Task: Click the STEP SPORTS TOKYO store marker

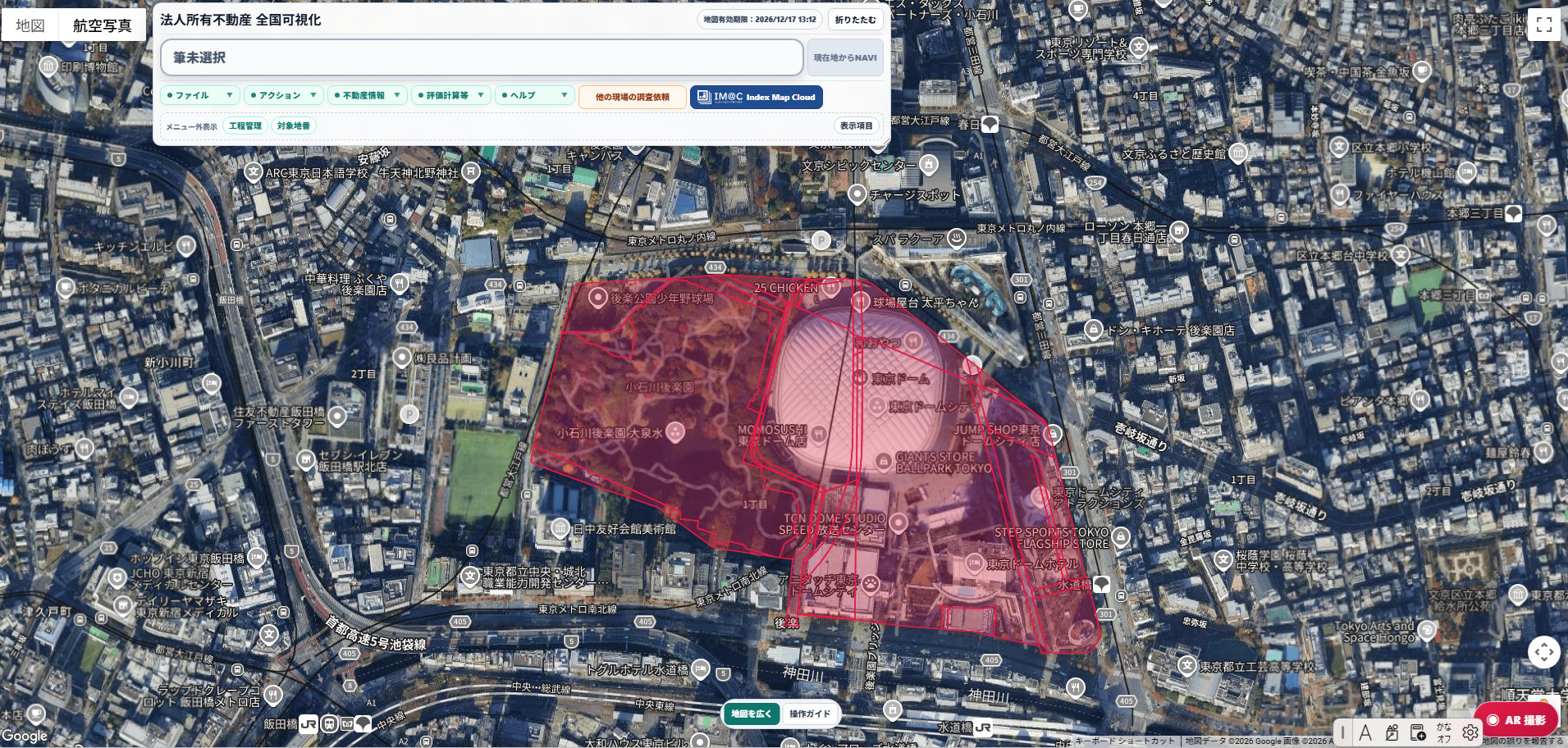Action: click(1121, 537)
